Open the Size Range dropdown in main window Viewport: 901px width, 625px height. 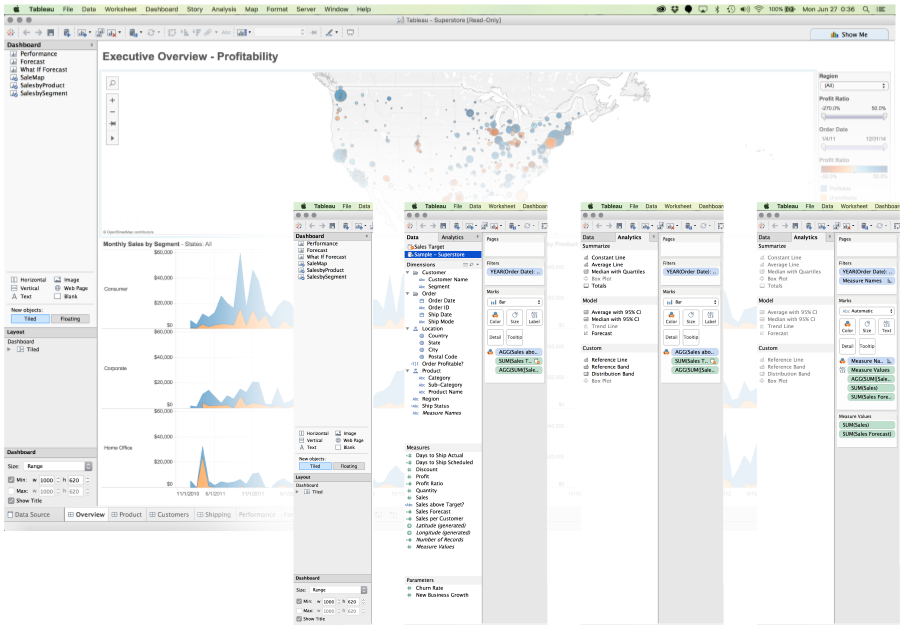coord(58,466)
